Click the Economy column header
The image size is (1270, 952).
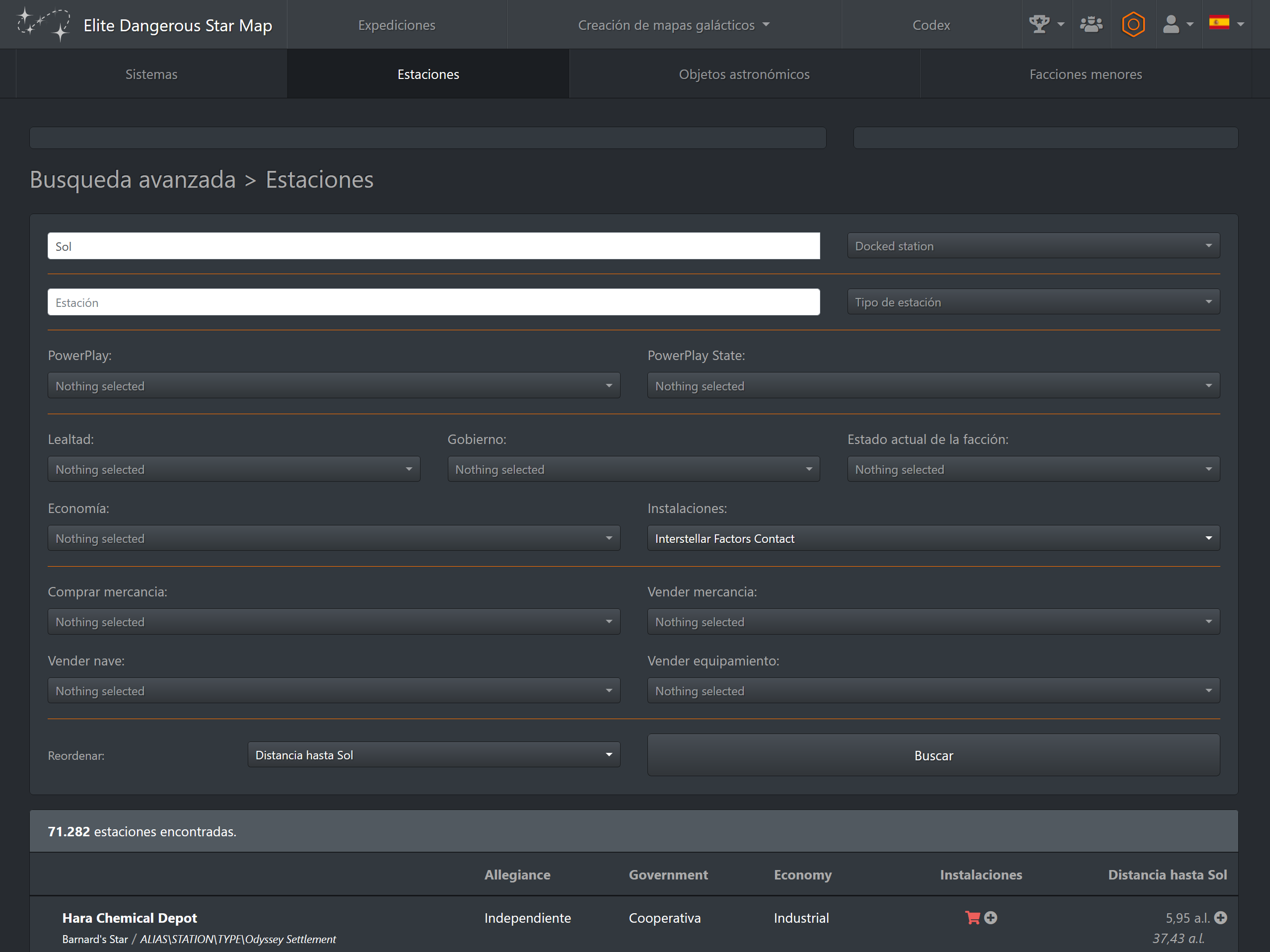803,875
